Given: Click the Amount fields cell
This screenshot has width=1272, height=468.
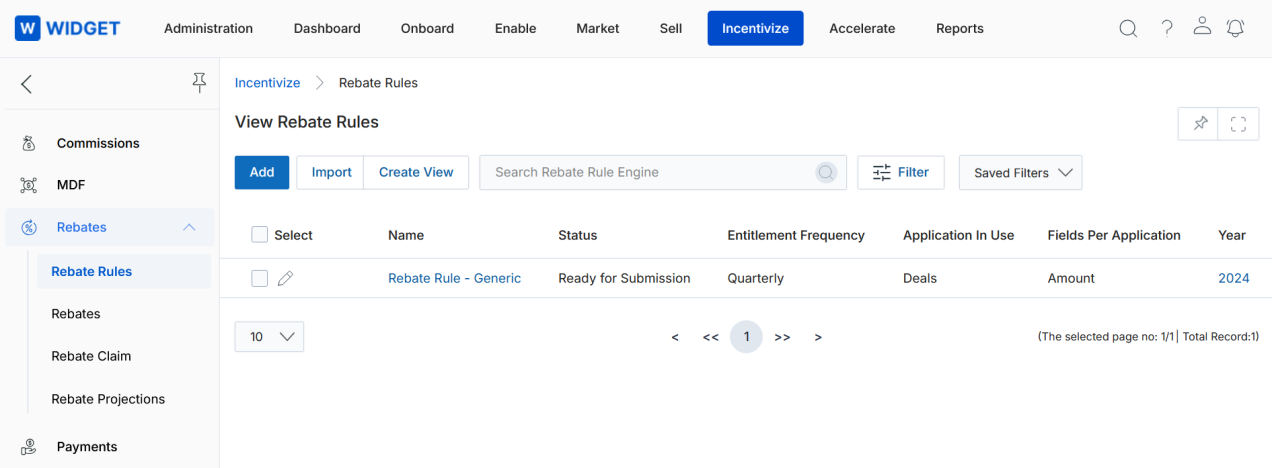Looking at the screenshot, I should (x=1071, y=278).
